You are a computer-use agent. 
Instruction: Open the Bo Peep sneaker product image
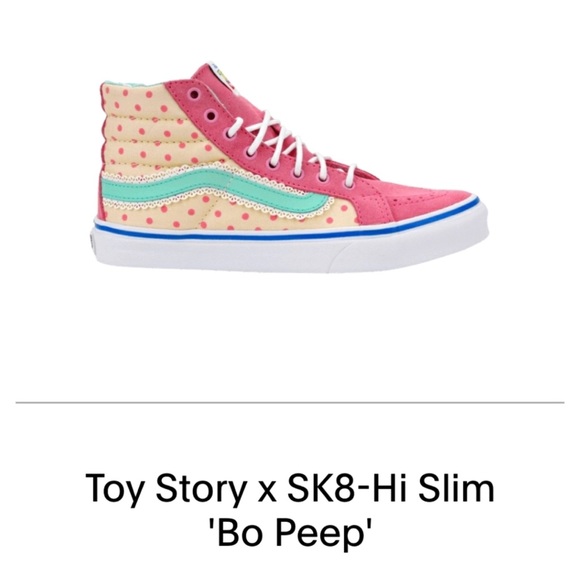tap(290, 166)
